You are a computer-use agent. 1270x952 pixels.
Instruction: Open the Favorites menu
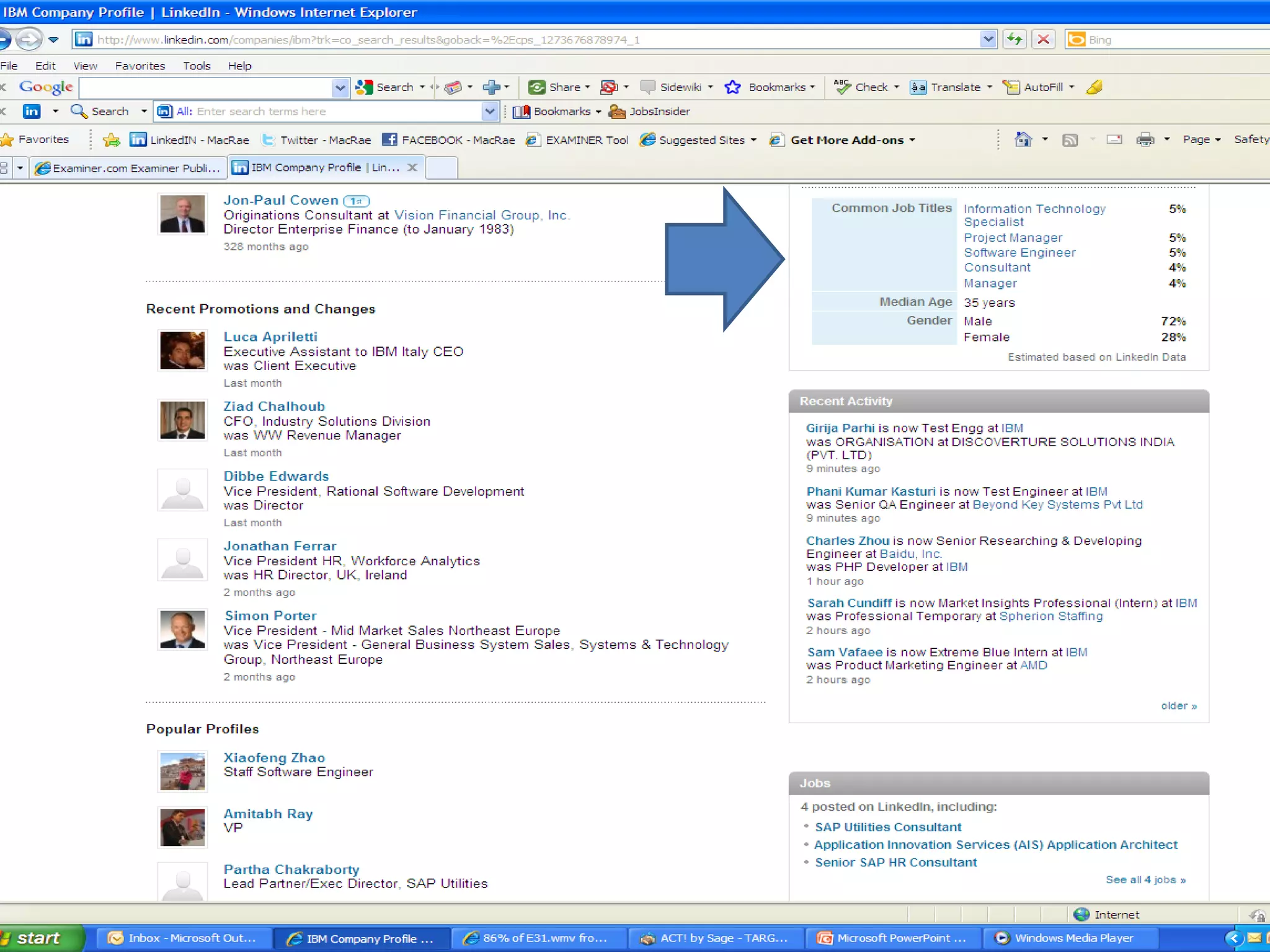140,66
